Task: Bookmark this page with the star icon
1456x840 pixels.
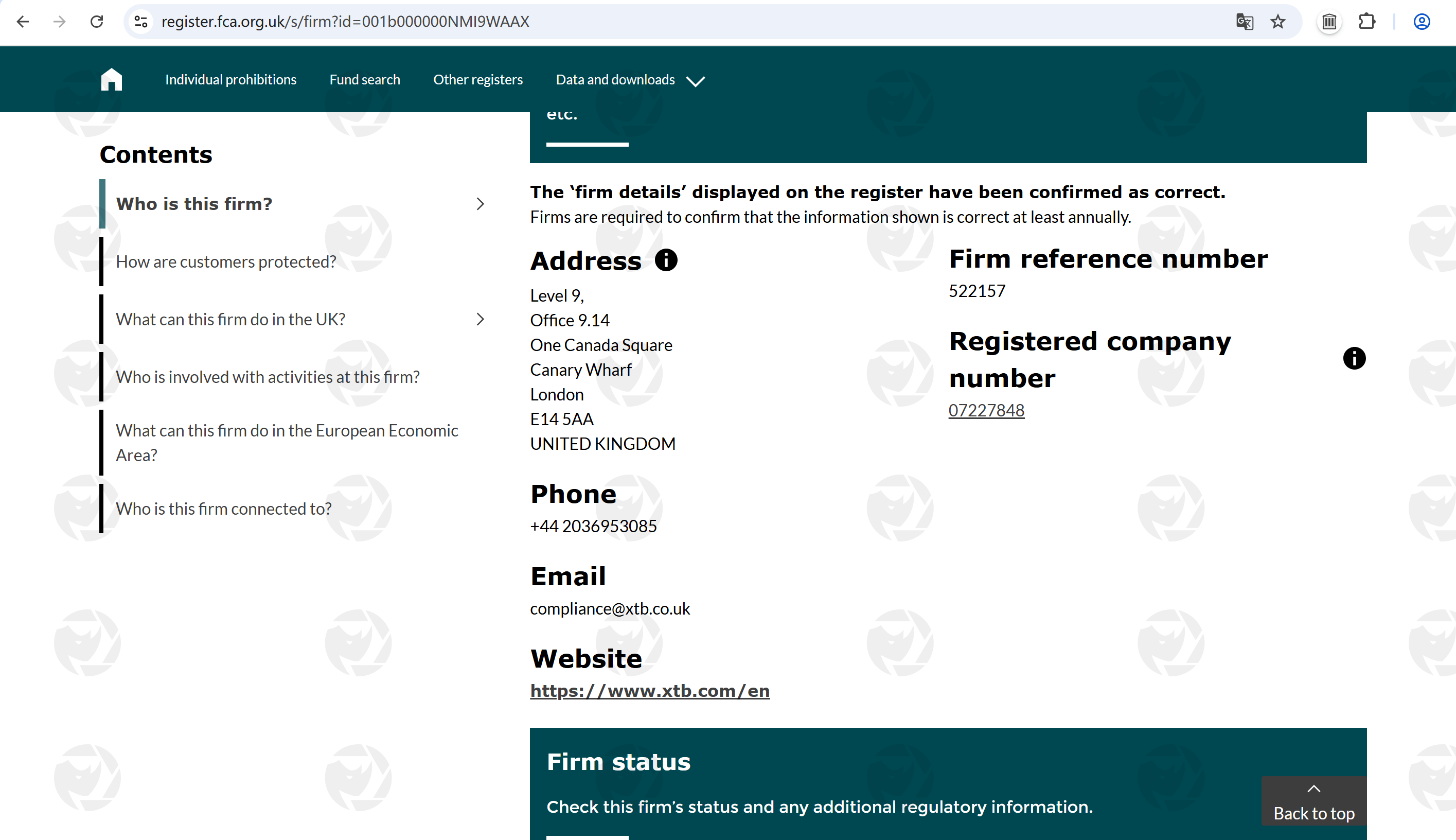Action: click(x=1278, y=22)
